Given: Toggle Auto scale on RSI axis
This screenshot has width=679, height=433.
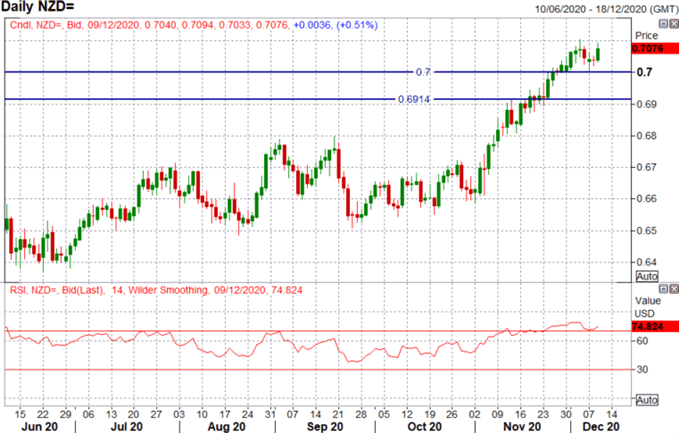Looking at the screenshot, I should 647,400.
